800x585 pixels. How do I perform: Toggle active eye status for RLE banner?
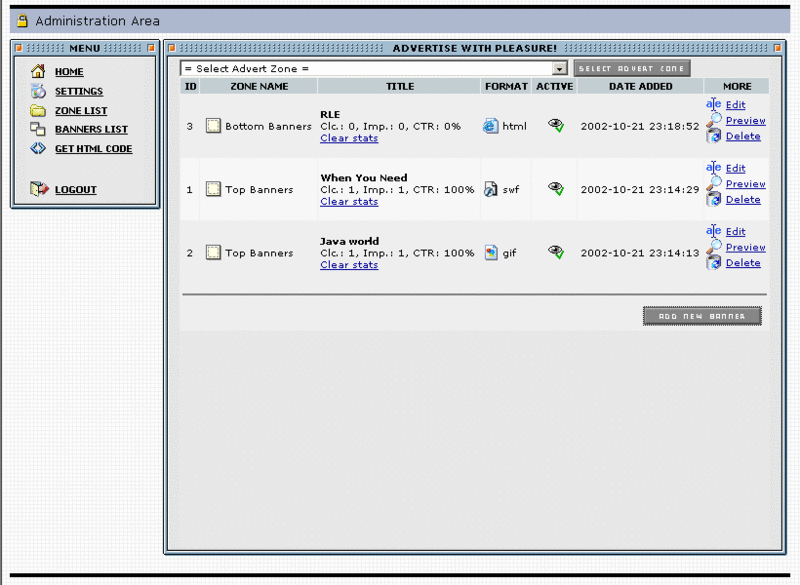pyautogui.click(x=556, y=125)
